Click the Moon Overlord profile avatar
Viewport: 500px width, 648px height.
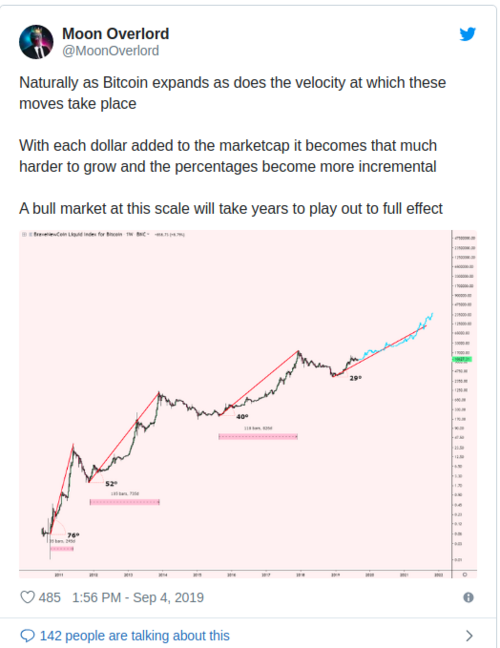[36, 42]
